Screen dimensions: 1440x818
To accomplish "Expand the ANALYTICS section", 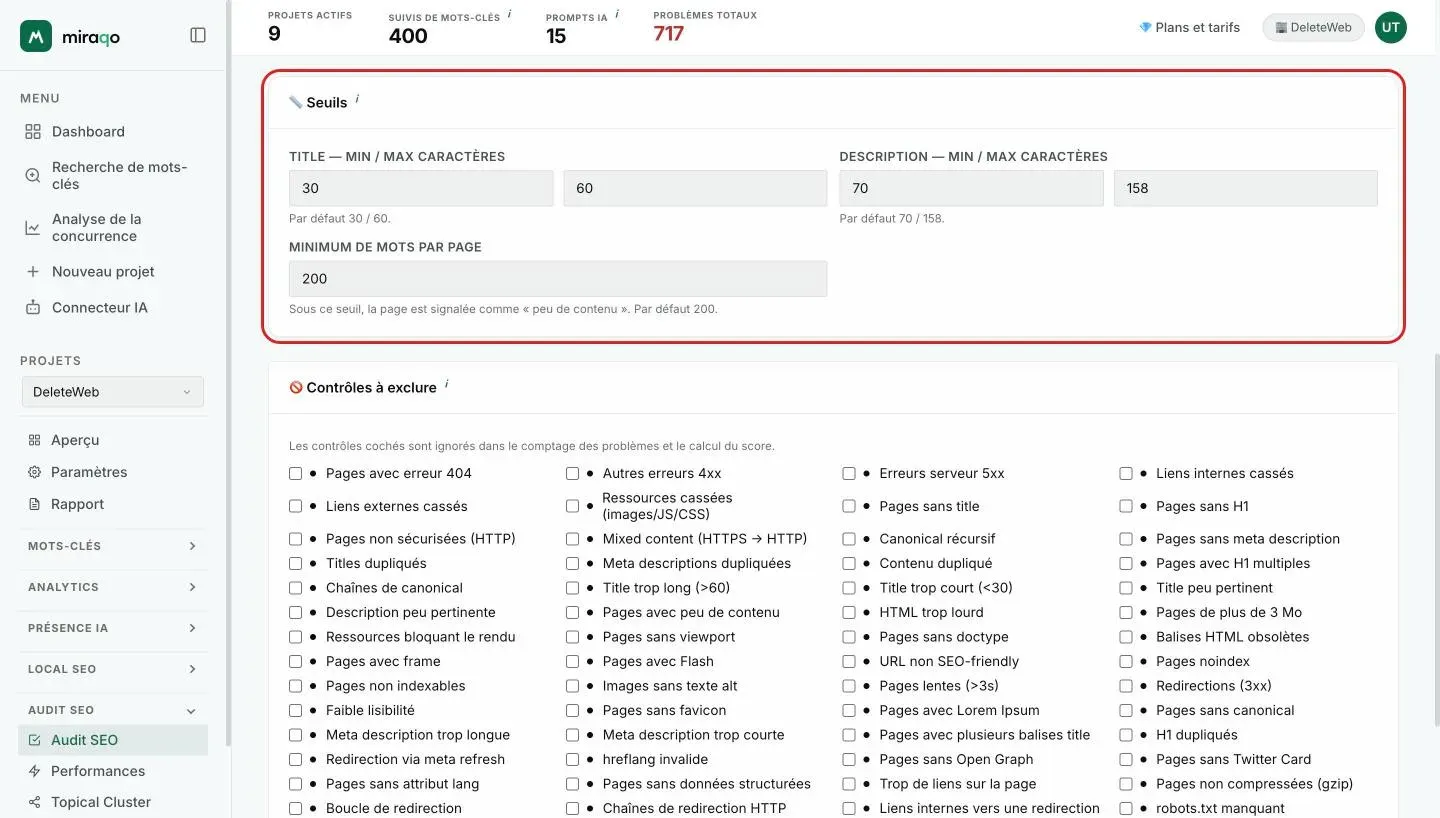I will point(113,587).
